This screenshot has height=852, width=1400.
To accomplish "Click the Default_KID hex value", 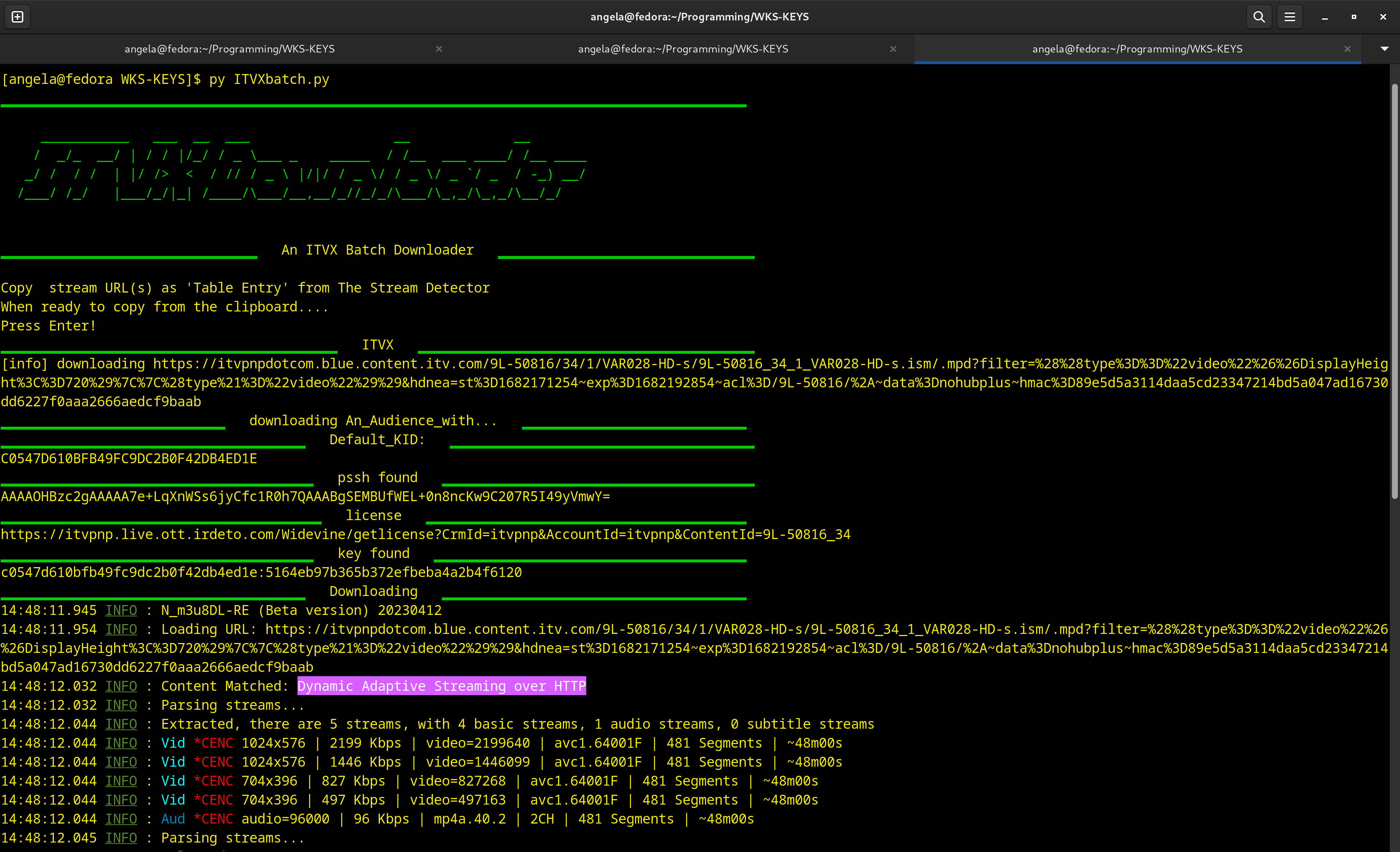I will tap(129, 459).
